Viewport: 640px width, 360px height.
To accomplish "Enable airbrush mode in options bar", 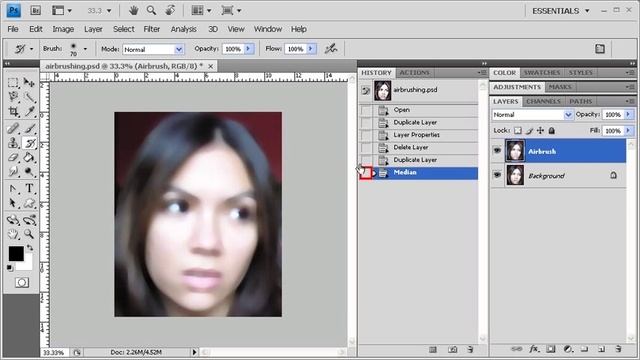I will coord(331,49).
